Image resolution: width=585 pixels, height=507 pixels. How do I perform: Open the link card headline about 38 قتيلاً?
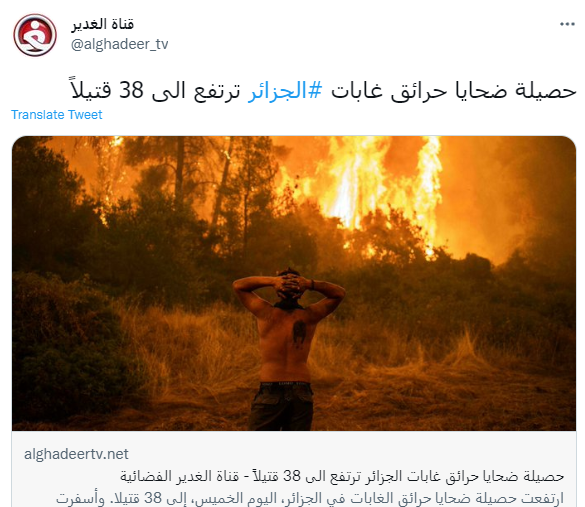342,476
